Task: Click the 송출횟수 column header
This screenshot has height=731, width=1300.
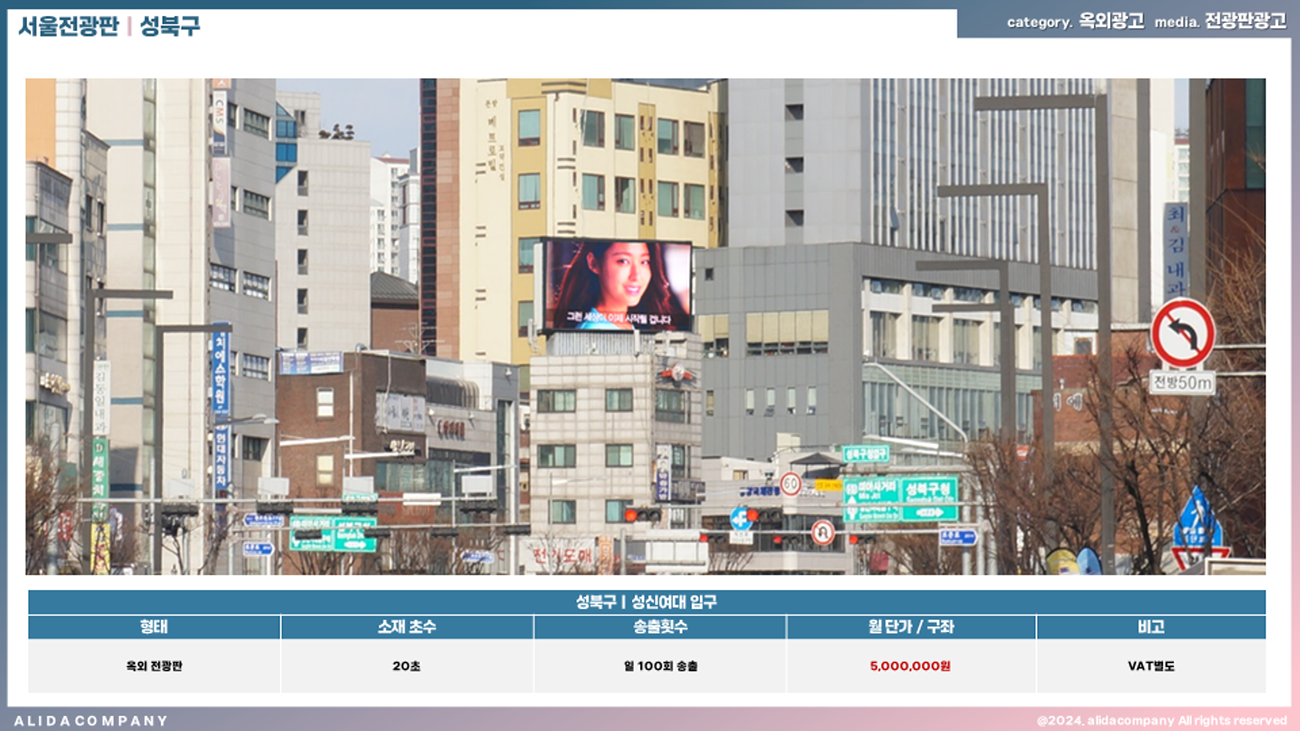Action: point(659,627)
